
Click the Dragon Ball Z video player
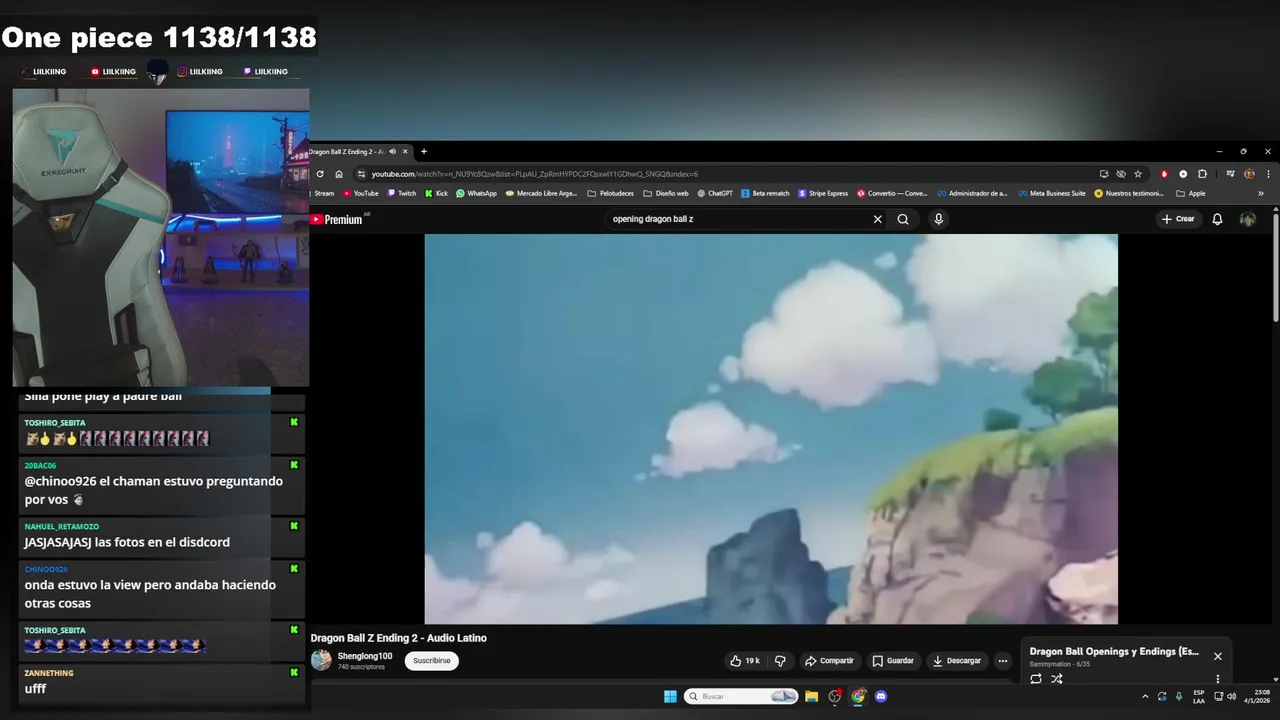tap(771, 429)
